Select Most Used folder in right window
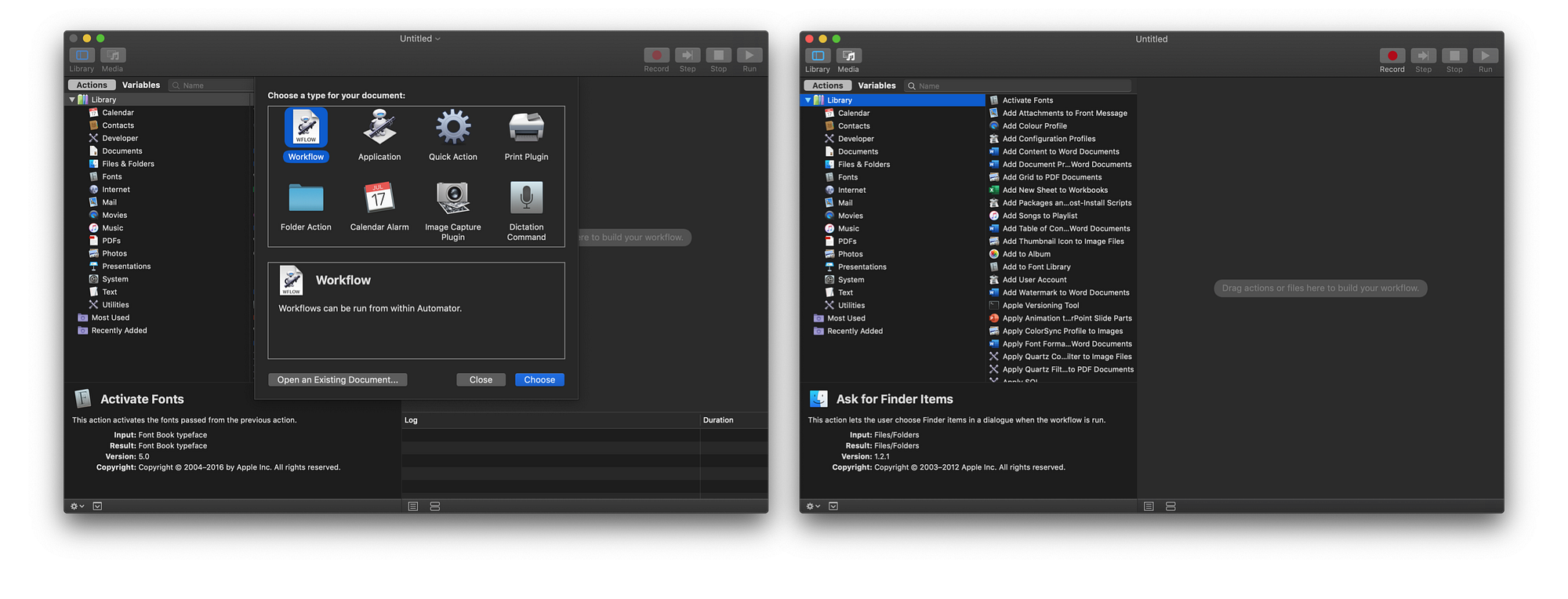The width and height of the screenshot is (1568, 599). tap(846, 318)
